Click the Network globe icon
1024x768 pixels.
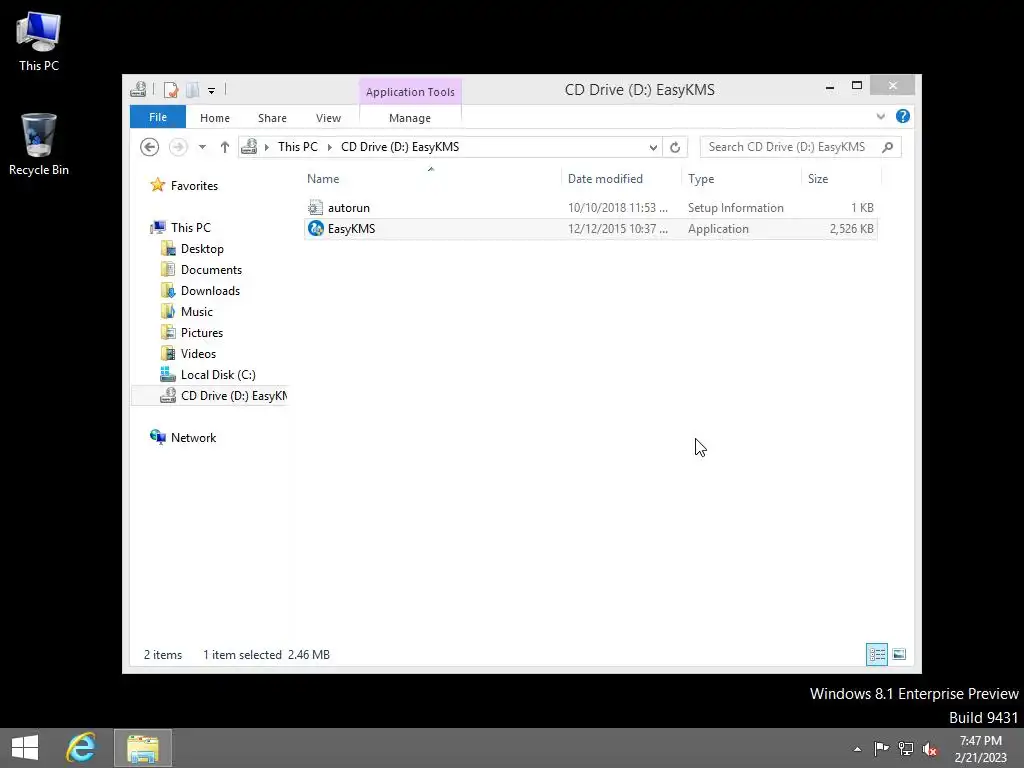coord(157,437)
